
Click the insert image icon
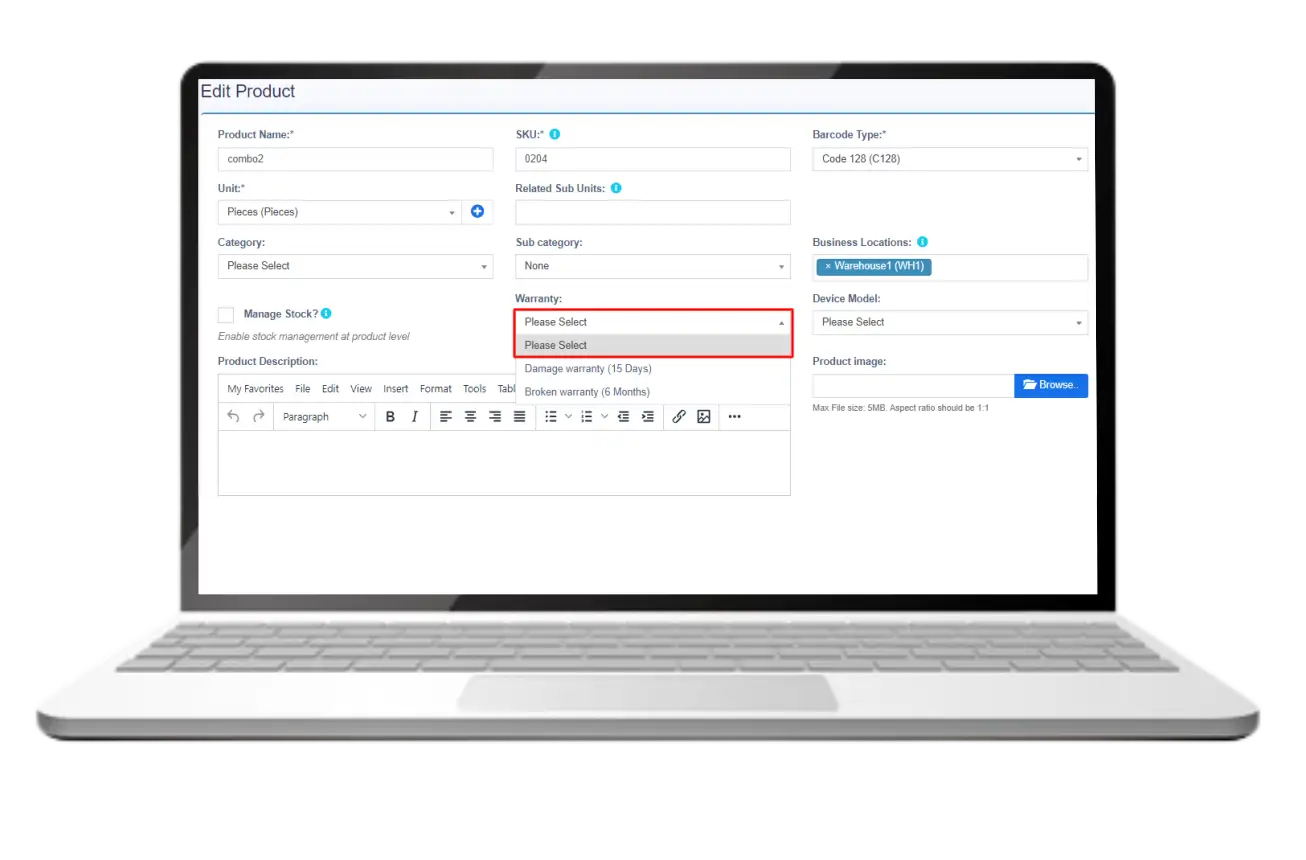pyautogui.click(x=704, y=417)
